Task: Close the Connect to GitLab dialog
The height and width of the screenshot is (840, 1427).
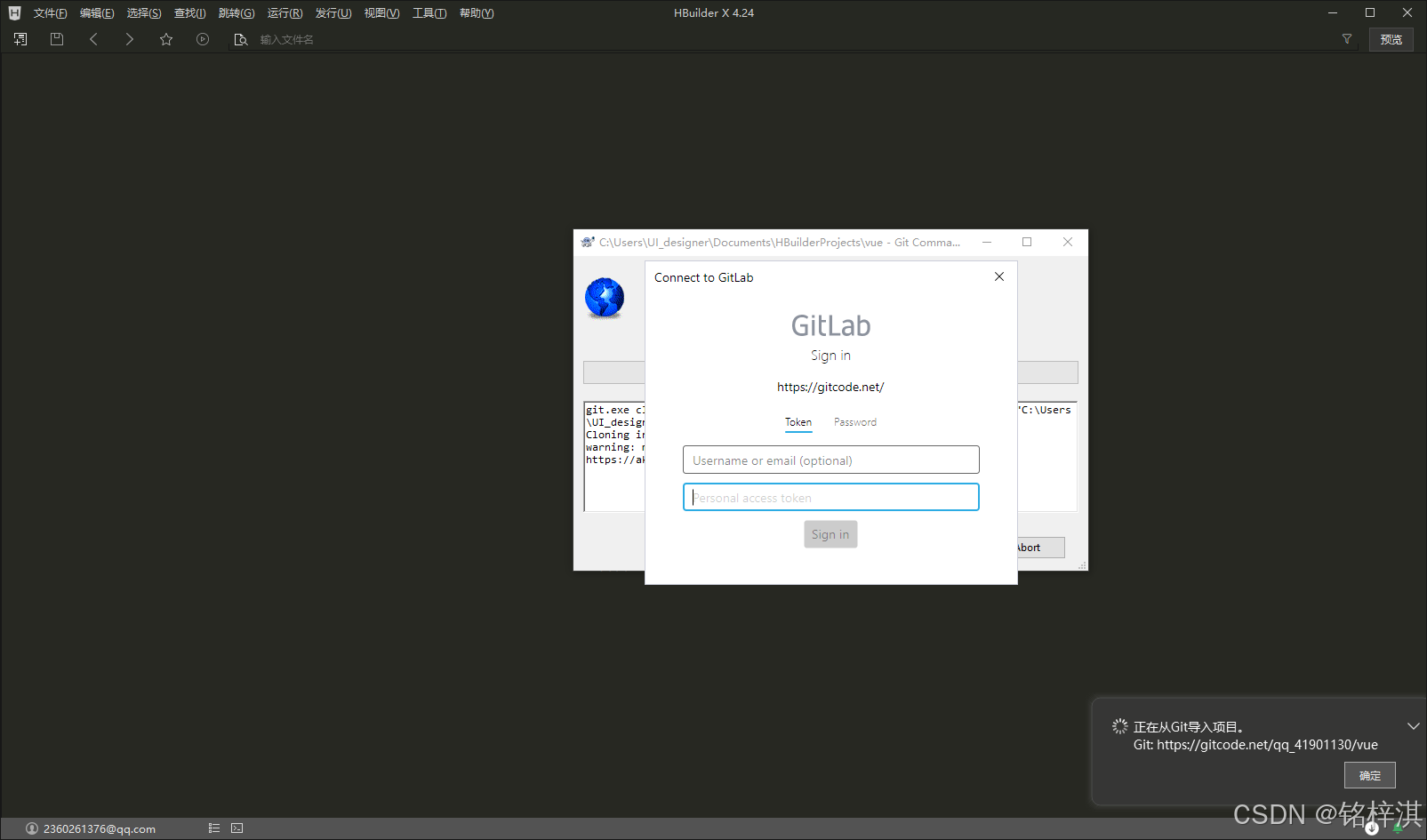Action: pos(999,276)
